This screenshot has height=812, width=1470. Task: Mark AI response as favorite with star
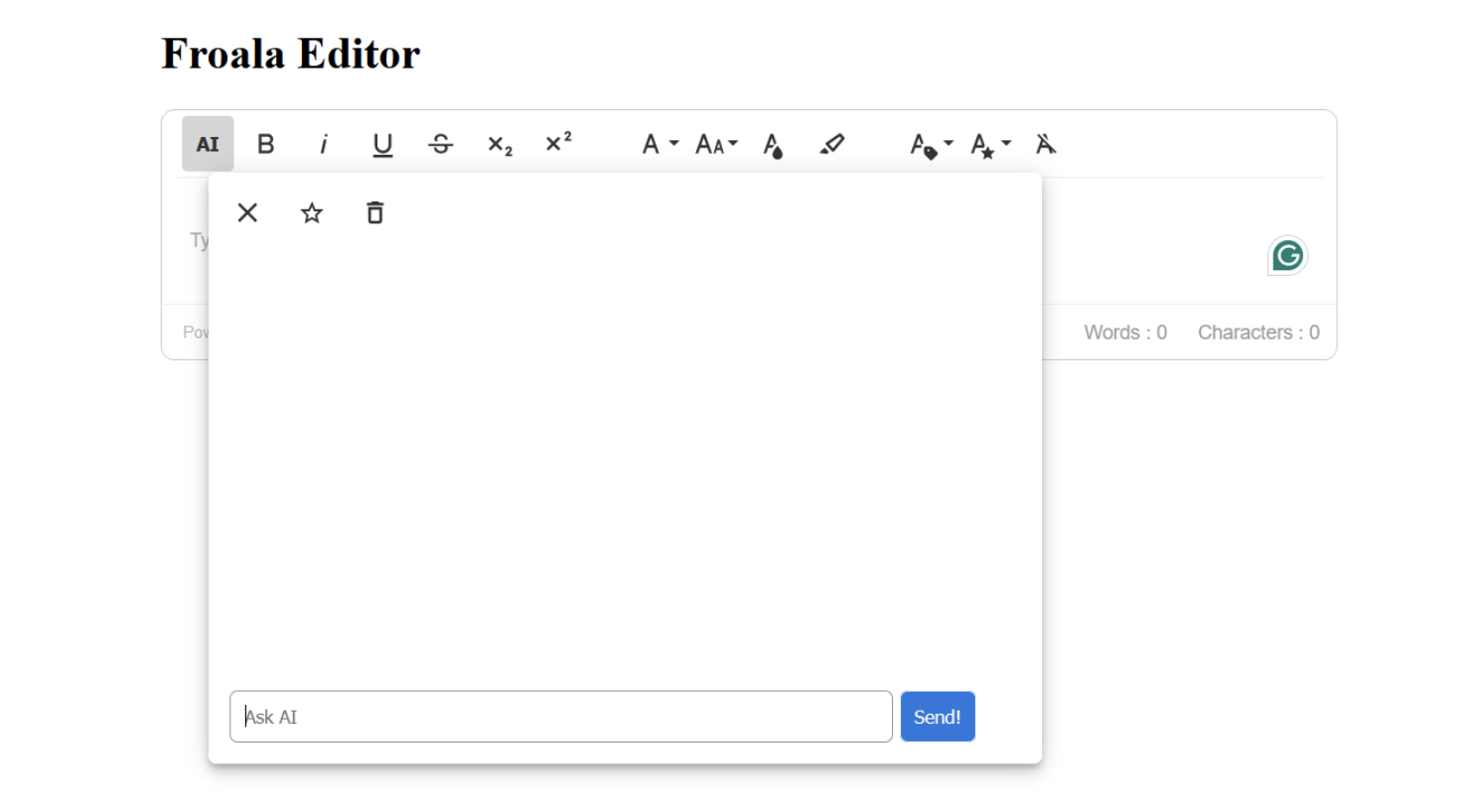point(311,211)
